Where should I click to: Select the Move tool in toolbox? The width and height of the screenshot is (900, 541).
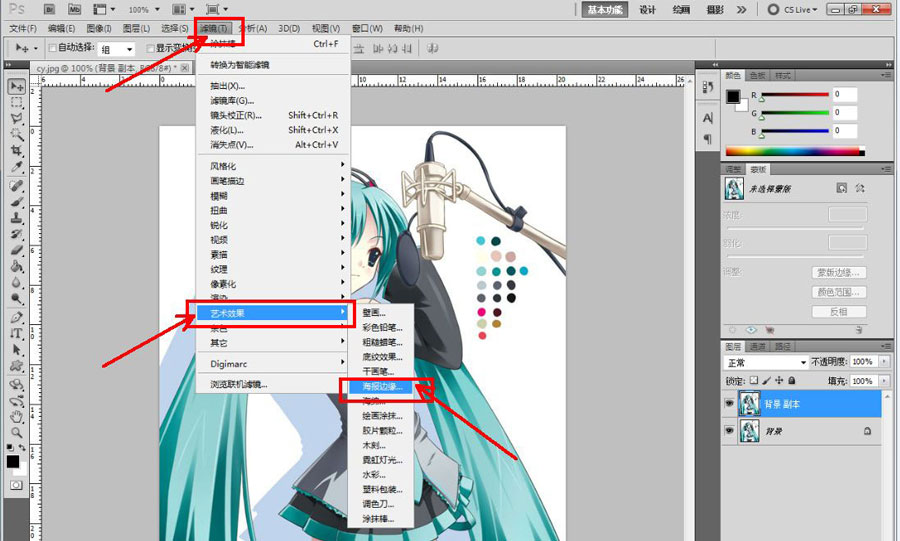17,87
